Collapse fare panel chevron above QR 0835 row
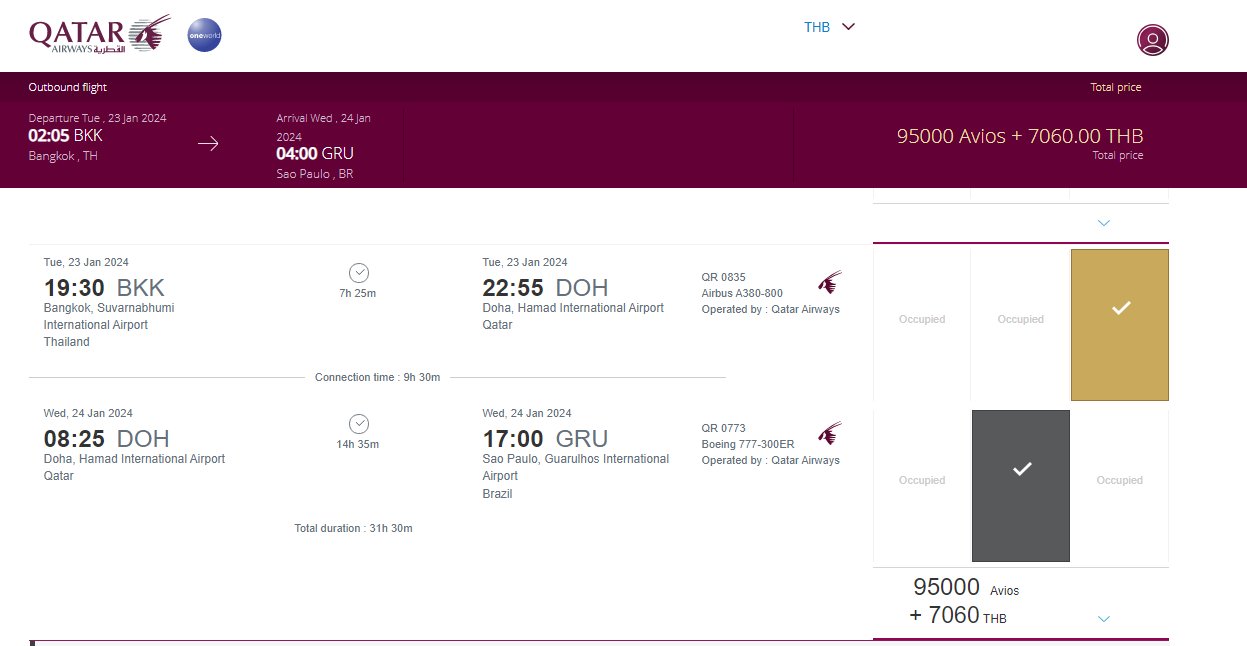Viewport: 1247px width, 646px height. 1104,223
